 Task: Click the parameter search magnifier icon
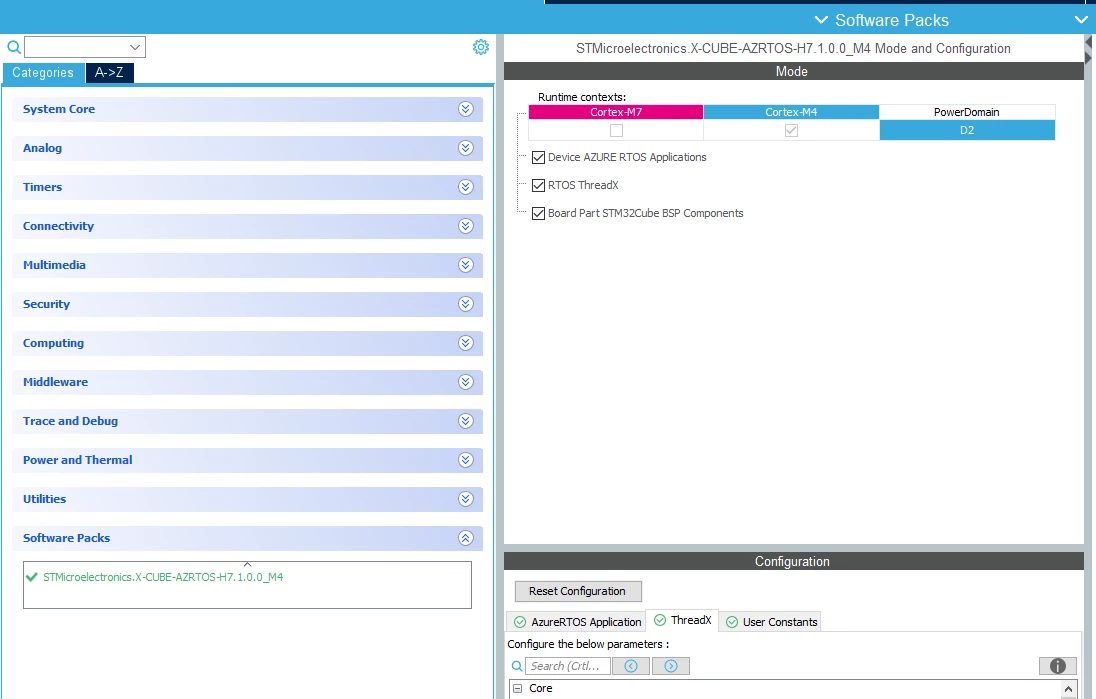coord(517,666)
